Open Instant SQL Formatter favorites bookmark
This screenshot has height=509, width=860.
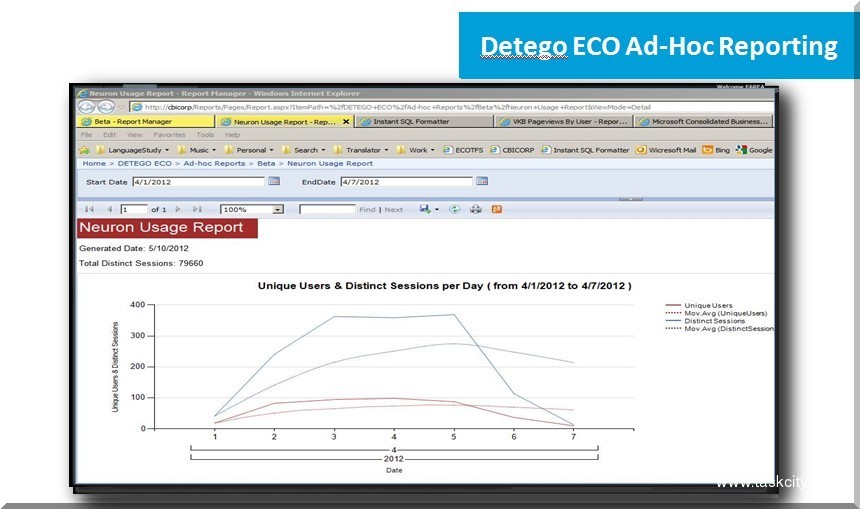585,150
